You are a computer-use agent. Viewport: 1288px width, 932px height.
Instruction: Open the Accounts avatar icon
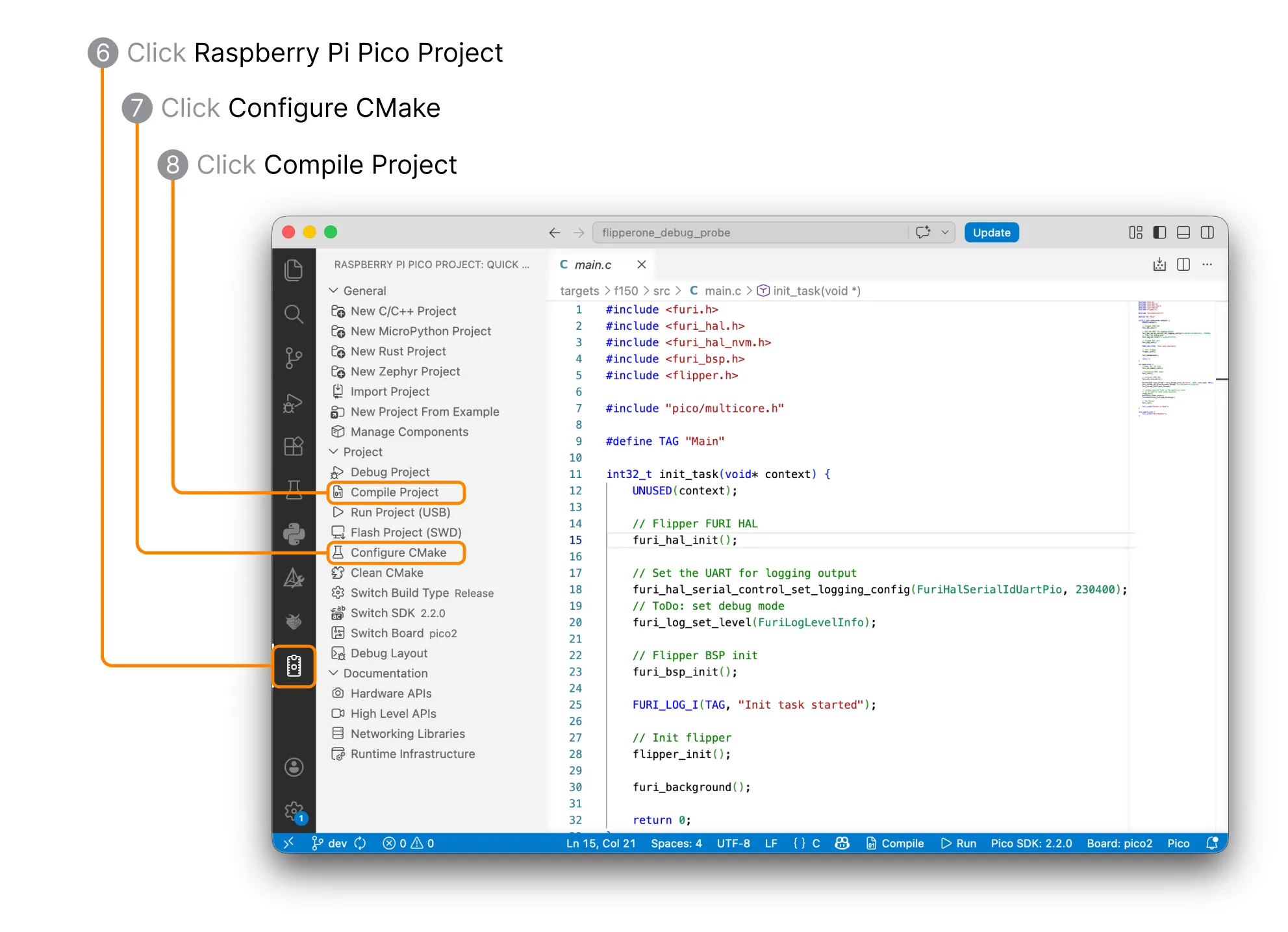[294, 767]
